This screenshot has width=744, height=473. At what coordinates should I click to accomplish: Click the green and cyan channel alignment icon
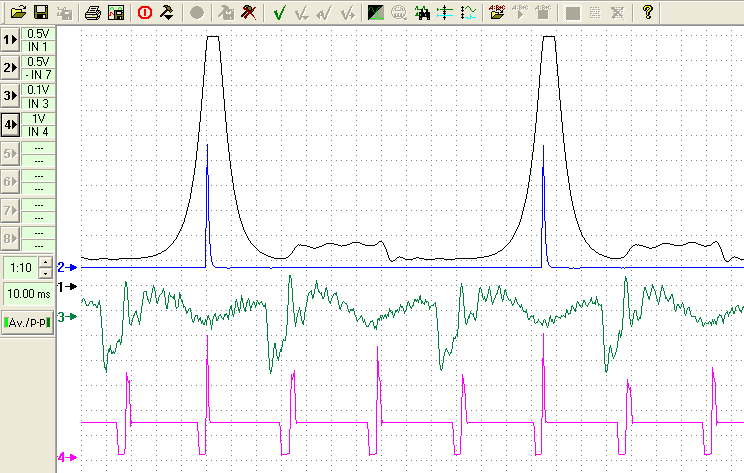[445, 12]
